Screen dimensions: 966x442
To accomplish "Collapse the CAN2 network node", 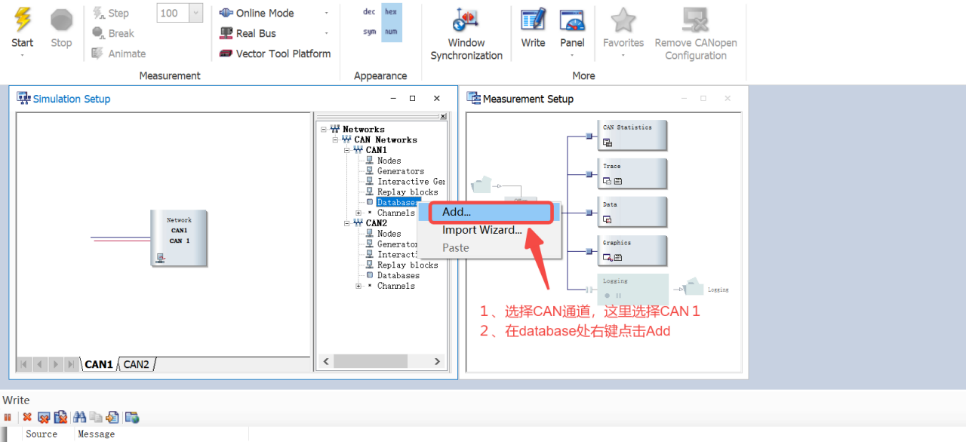I will [347, 223].
